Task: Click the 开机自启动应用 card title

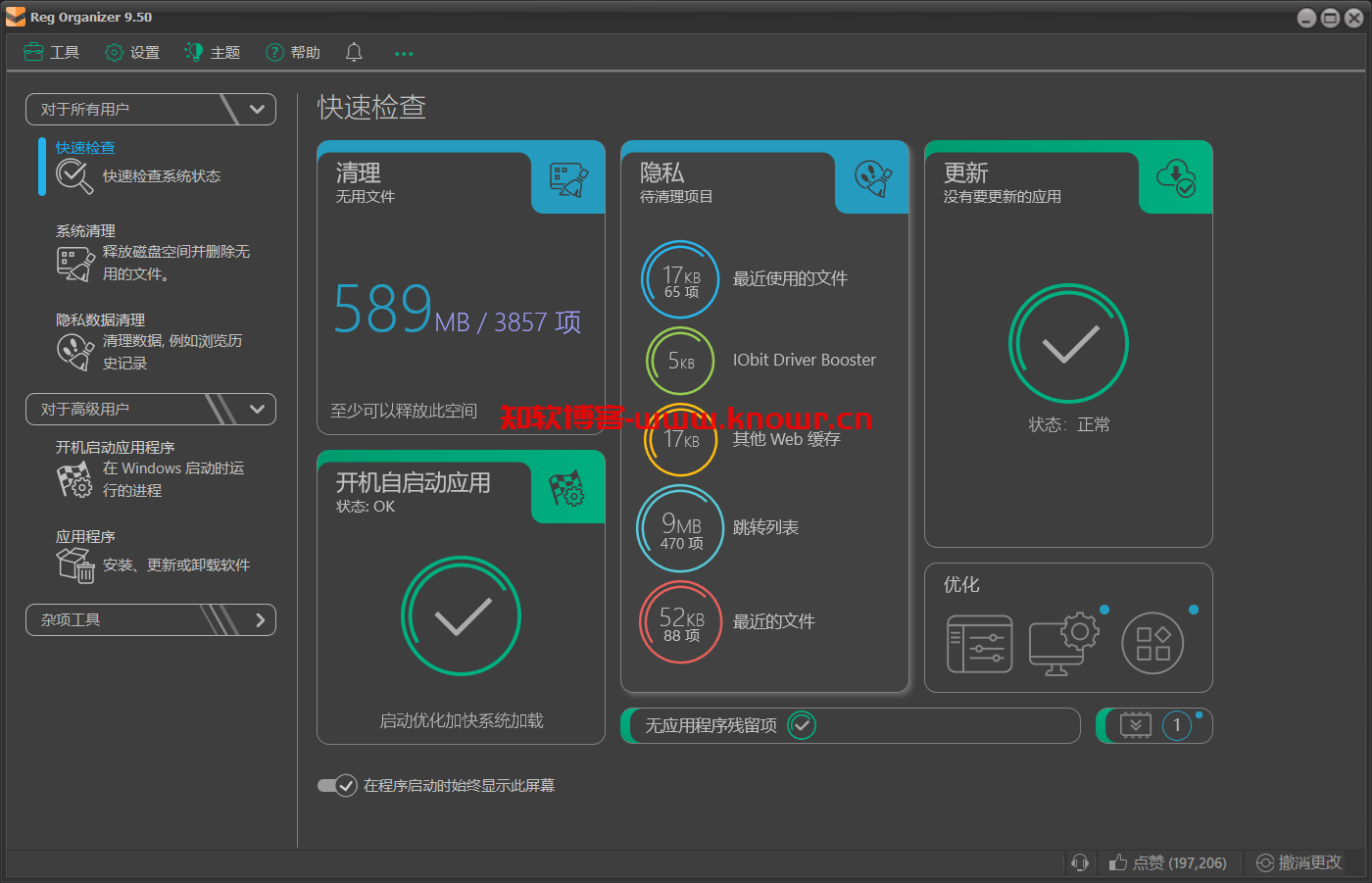Action: pos(413,483)
